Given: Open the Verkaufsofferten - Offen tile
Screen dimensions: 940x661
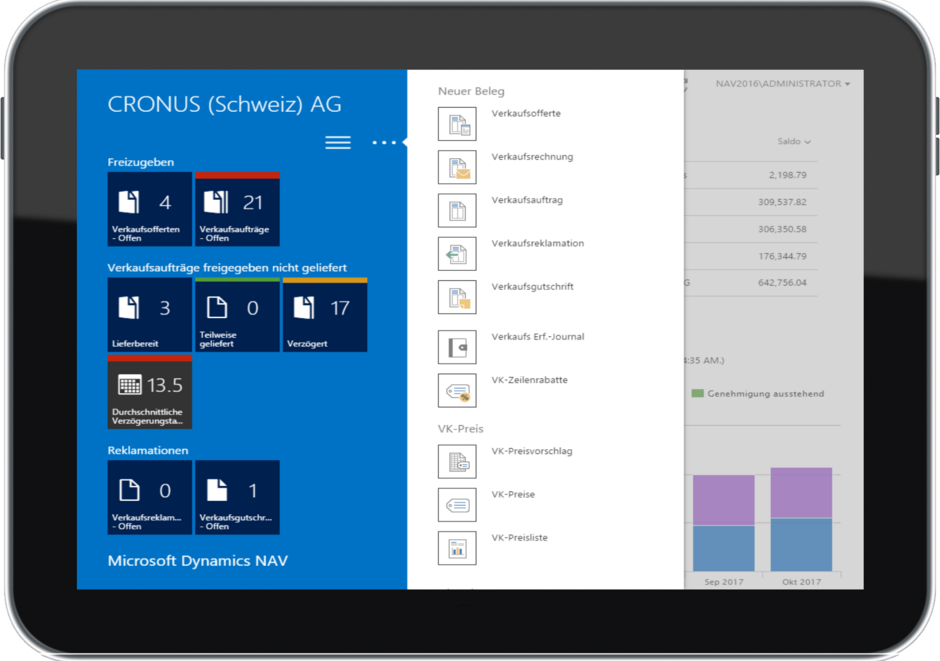Looking at the screenshot, I should coord(148,209).
